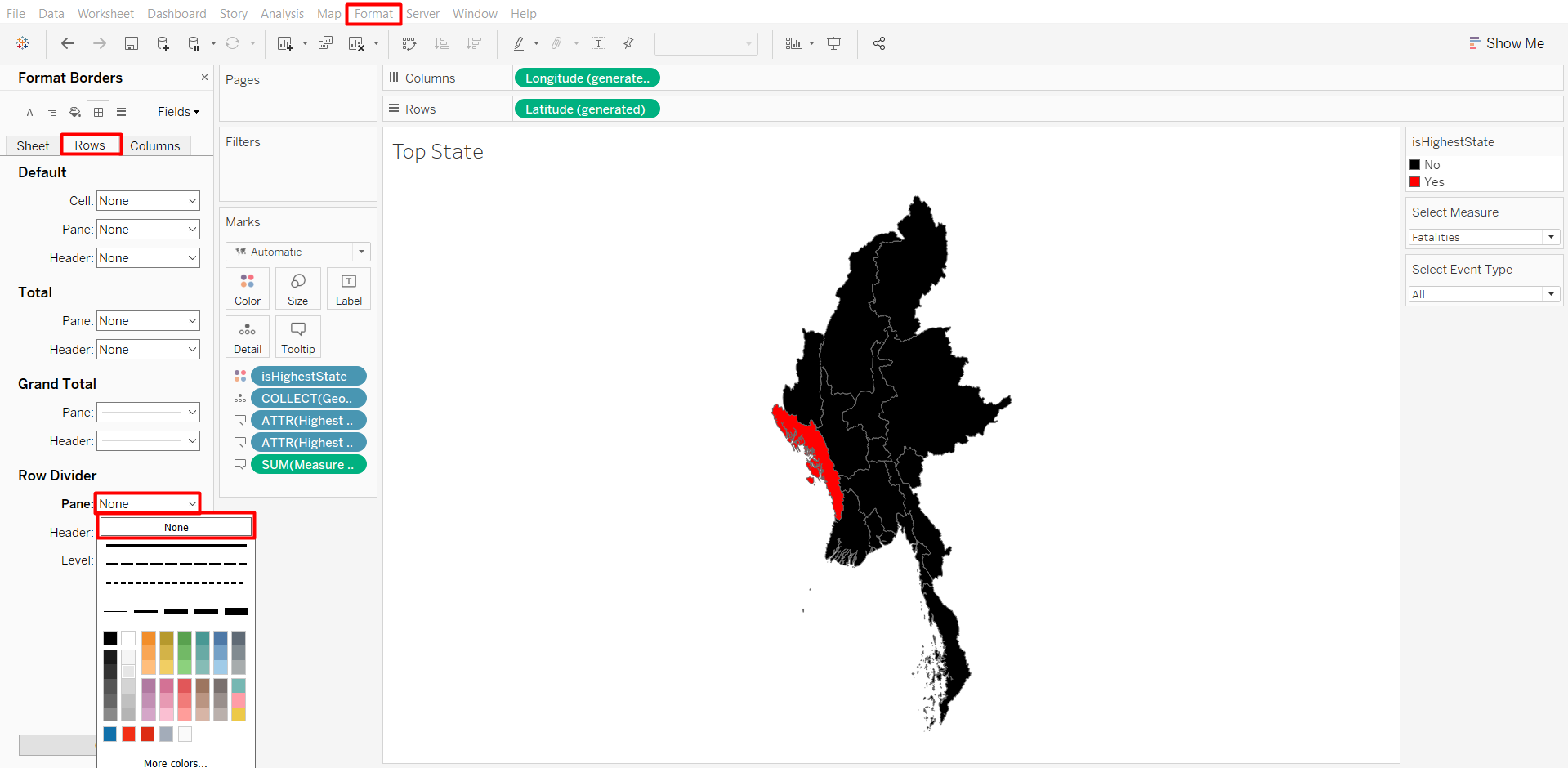
Task: Switch to Format Shading paint bucket icon
Action: point(75,112)
